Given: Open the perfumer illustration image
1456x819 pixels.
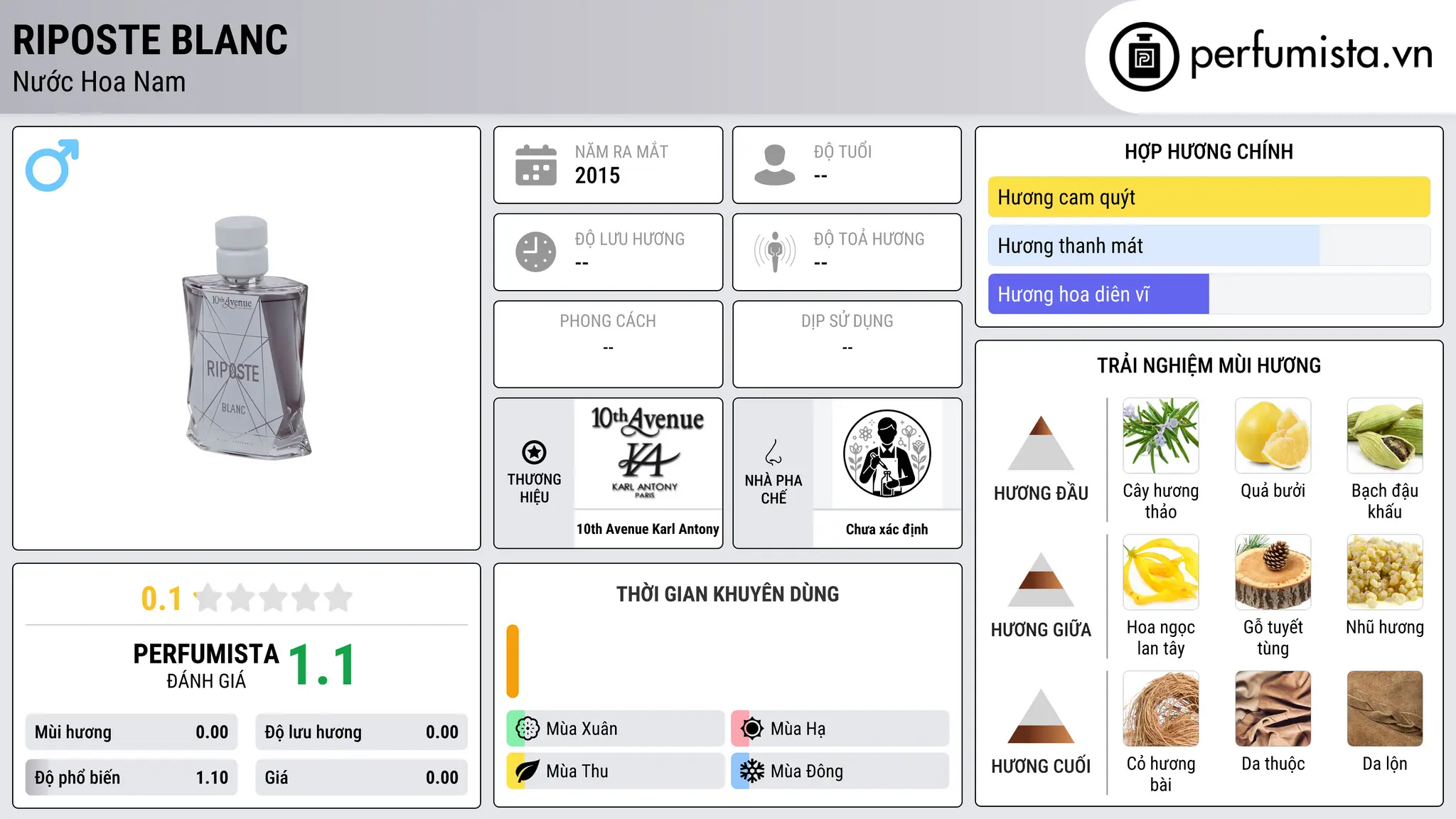Looking at the screenshot, I should pos(887,453).
